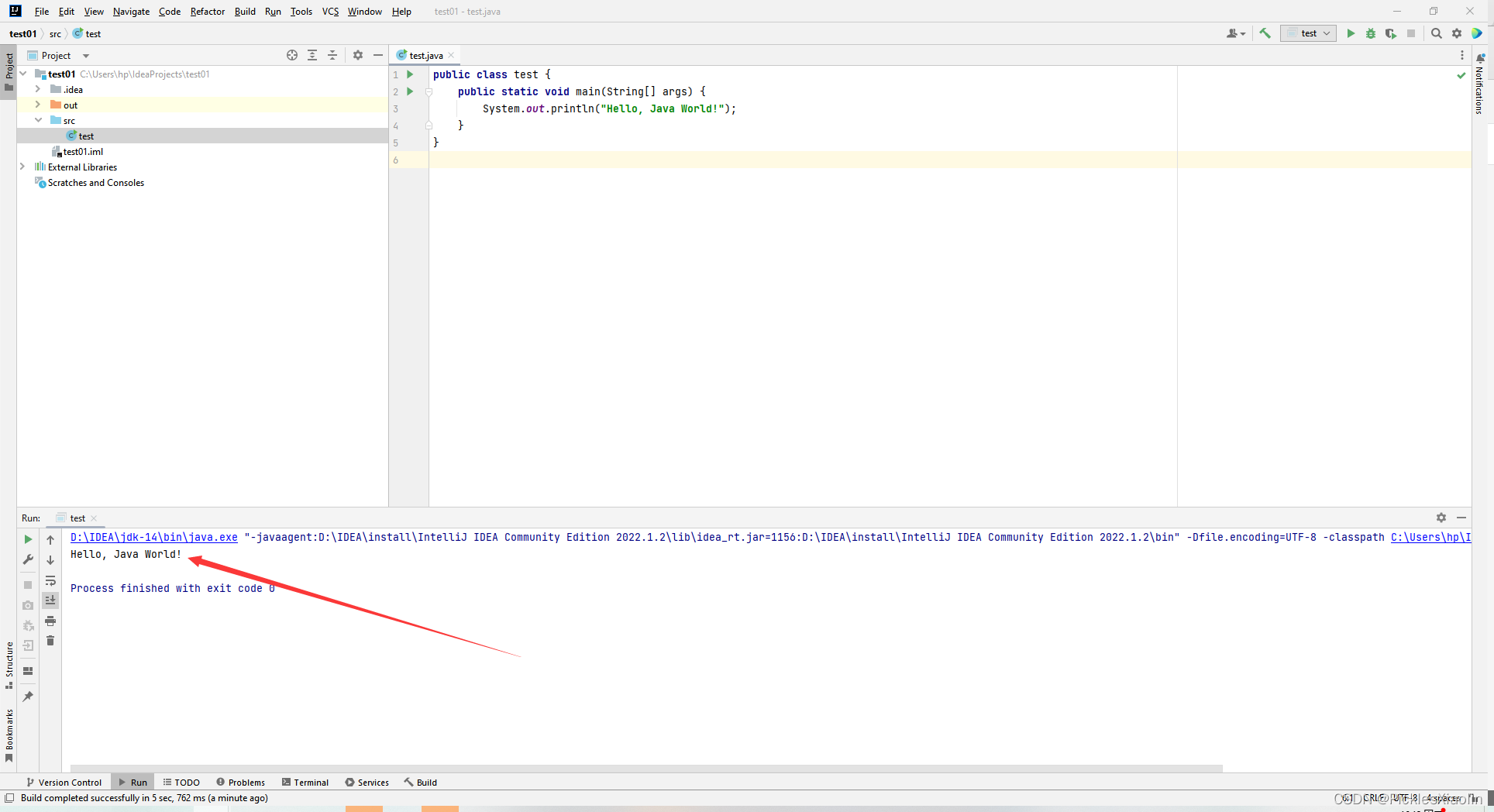Run test with coverage icon
Image resolution: width=1494 pixels, height=812 pixels.
pyautogui.click(x=1391, y=33)
